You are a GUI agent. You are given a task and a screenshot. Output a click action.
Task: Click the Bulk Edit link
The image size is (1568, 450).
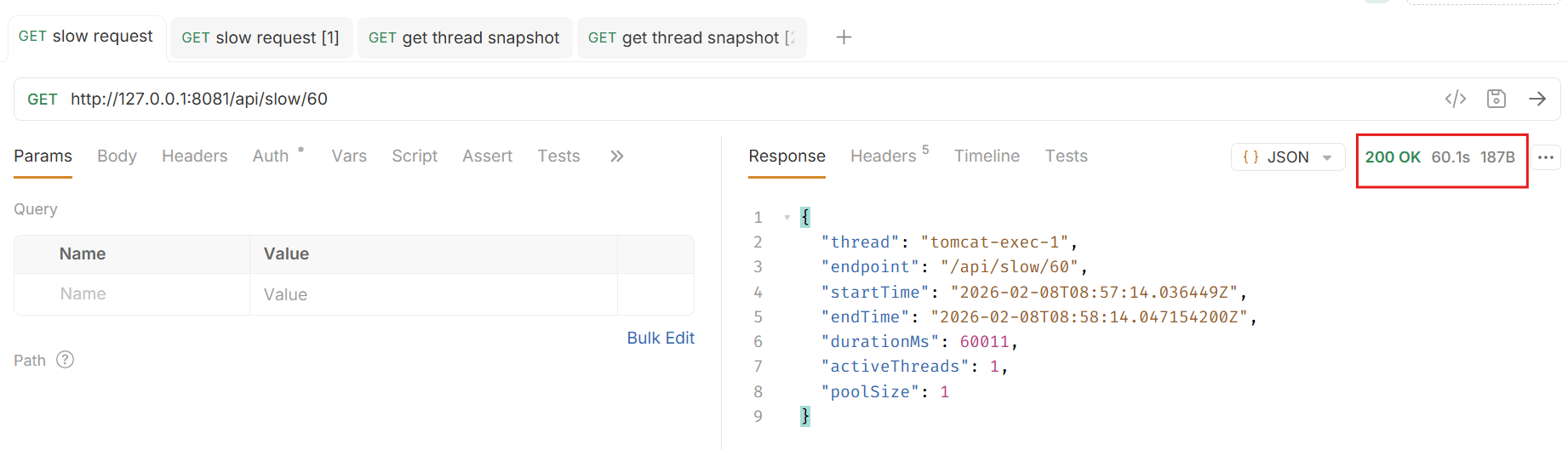(x=660, y=338)
